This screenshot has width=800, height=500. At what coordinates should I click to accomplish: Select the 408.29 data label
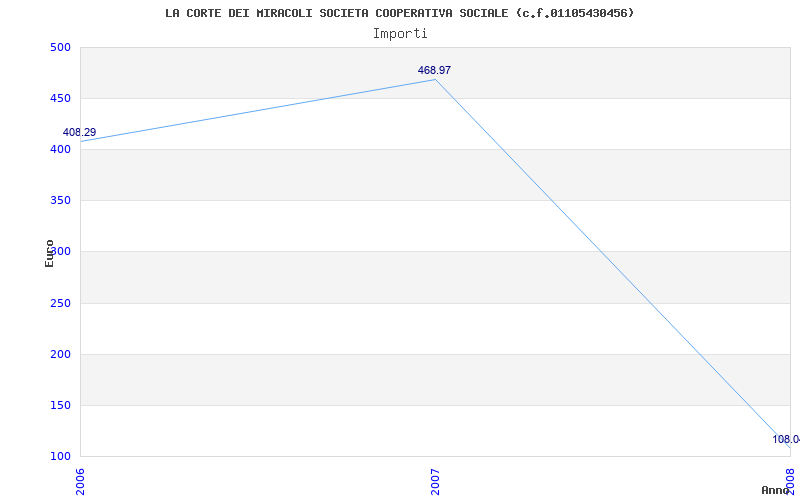click(79, 133)
